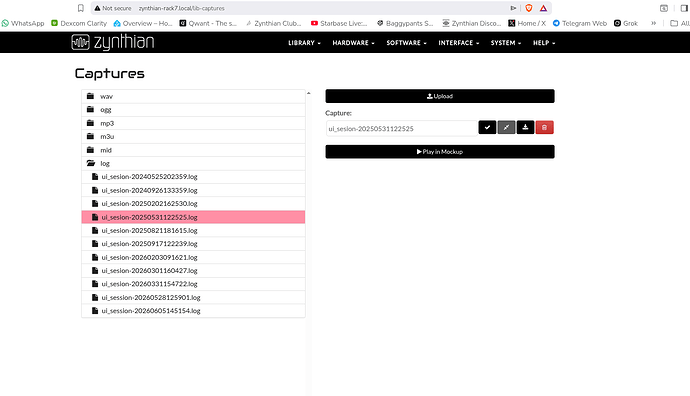Open WhatsApp bookmark
Viewport: 690px width, 396px height.
click(x=23, y=23)
